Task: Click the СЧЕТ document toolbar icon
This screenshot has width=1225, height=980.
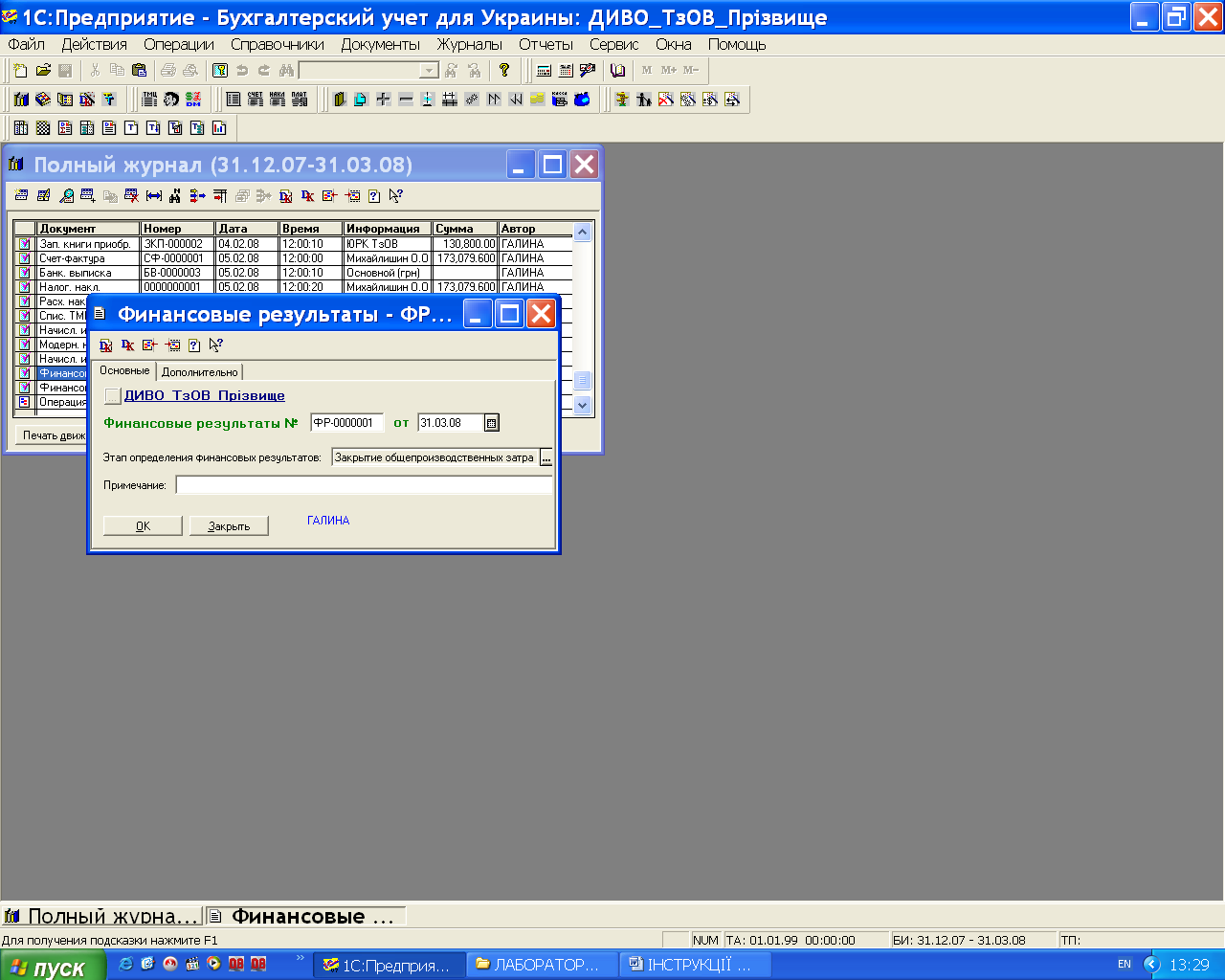Action: pyautogui.click(x=256, y=99)
